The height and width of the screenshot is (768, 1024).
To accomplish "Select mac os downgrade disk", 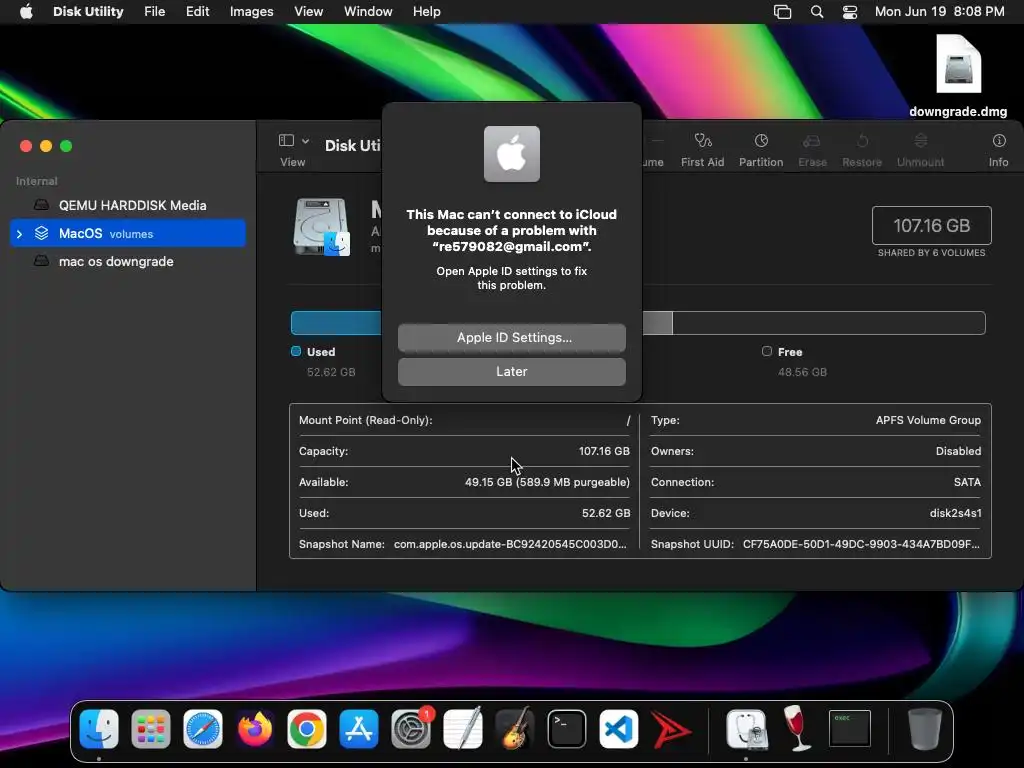I will [x=116, y=261].
